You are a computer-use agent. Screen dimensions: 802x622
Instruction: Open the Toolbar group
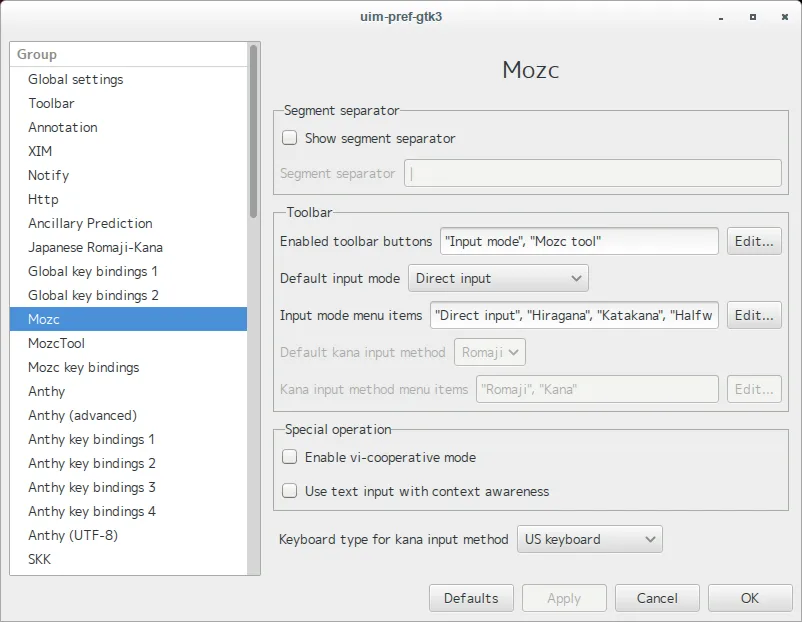pos(51,104)
